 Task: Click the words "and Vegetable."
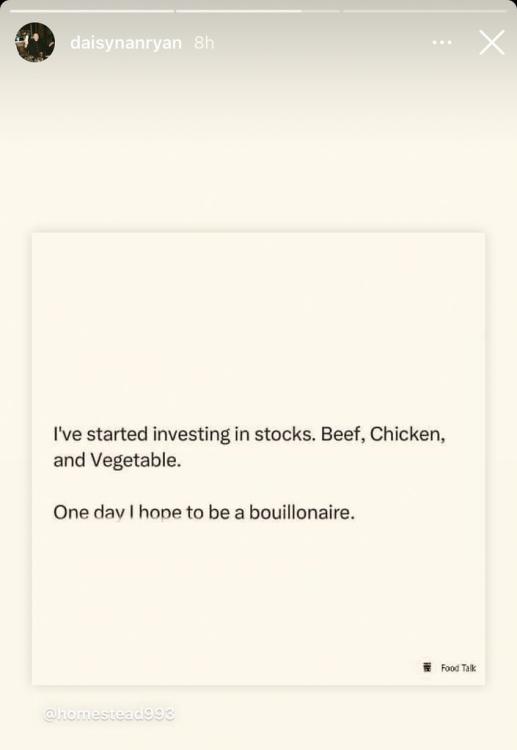[117, 461]
